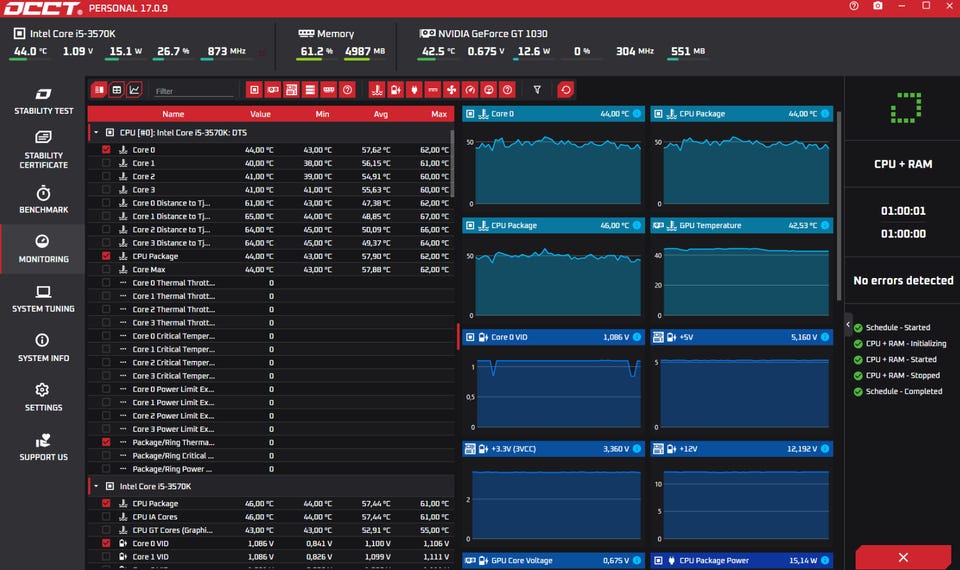Select the CPU GT Cores (Graphi... row
This screenshot has width=960, height=570.
pos(271,530)
